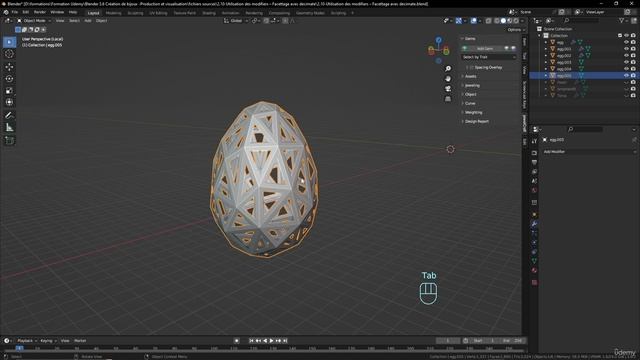The height and width of the screenshot is (360, 640).
Task: Open the Modifiers wrench properties tab
Action: (x=534, y=224)
